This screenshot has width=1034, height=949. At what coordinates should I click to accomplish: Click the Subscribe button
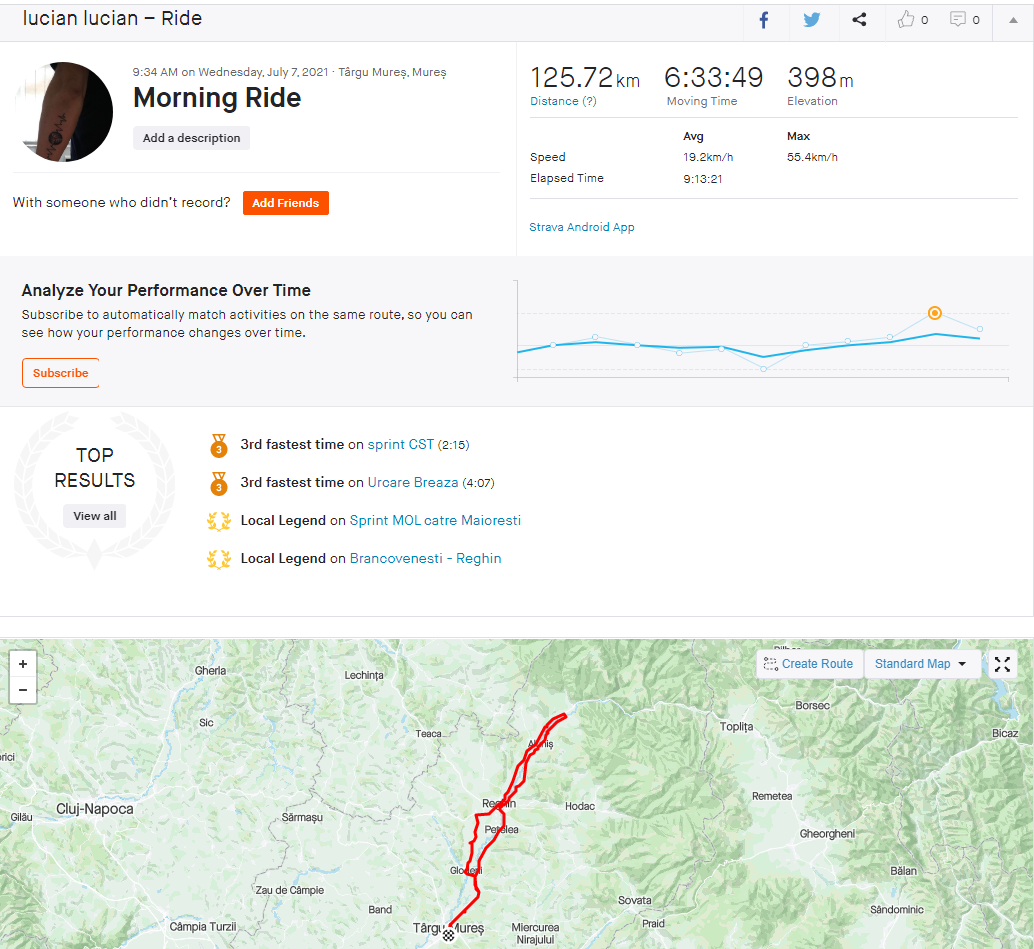tap(60, 373)
